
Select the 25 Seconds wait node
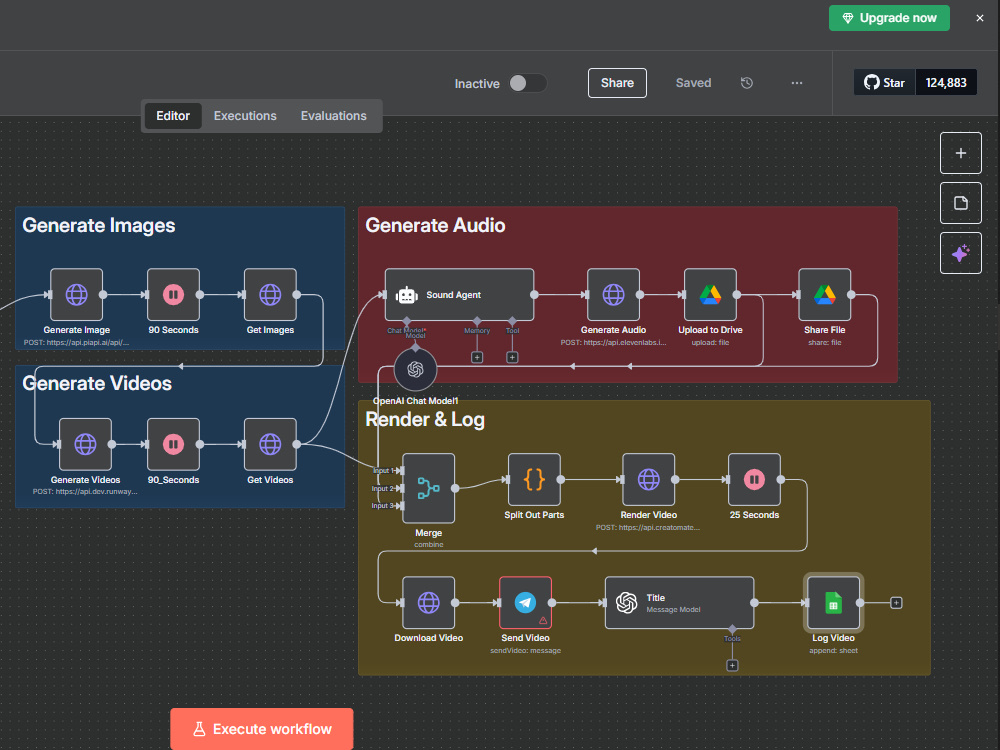tap(754, 480)
